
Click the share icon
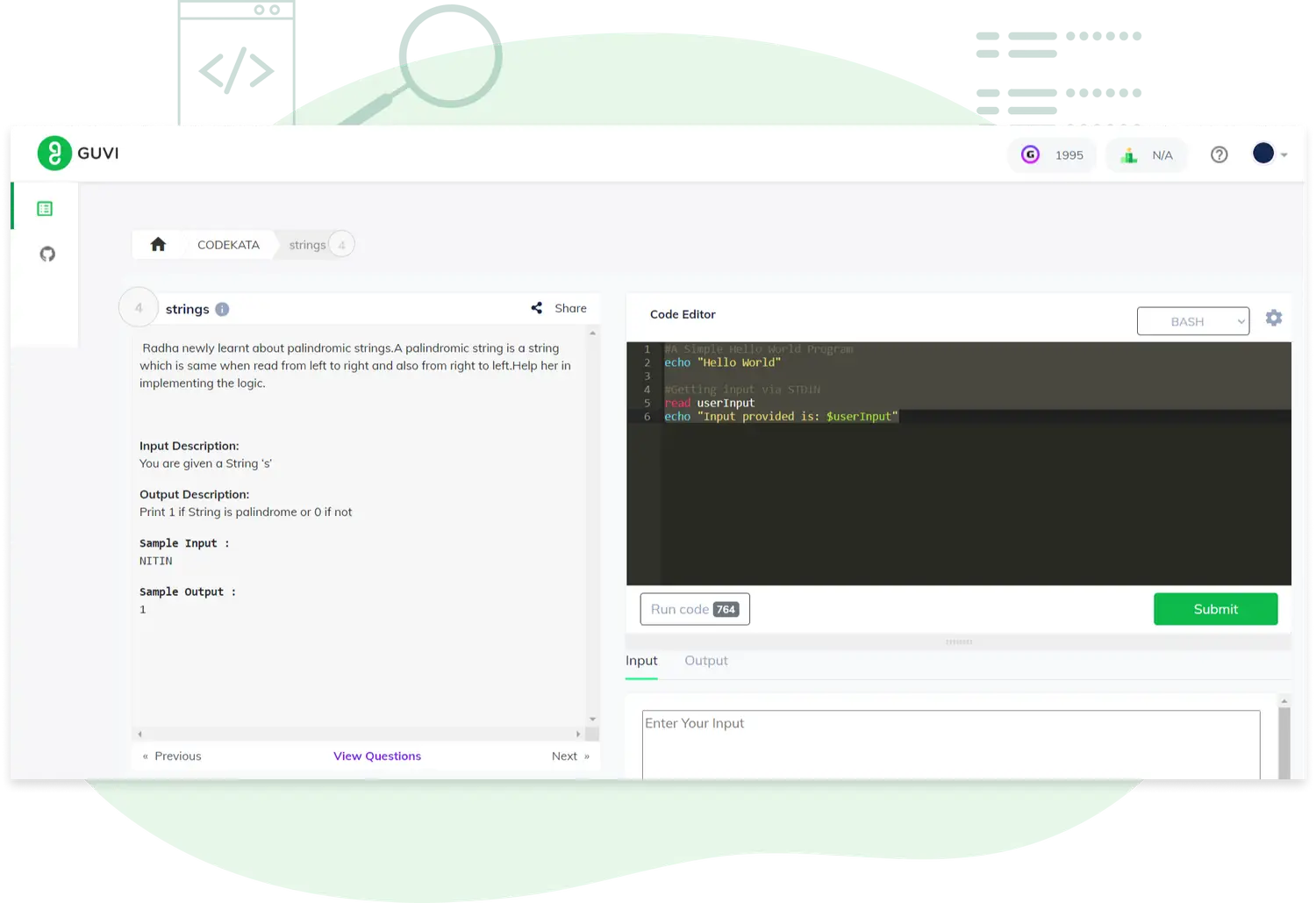(537, 308)
